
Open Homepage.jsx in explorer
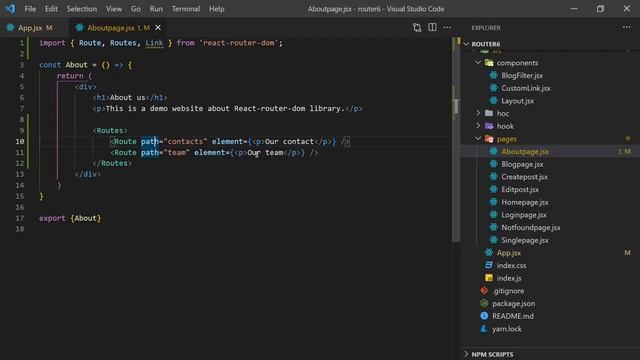click(524, 202)
